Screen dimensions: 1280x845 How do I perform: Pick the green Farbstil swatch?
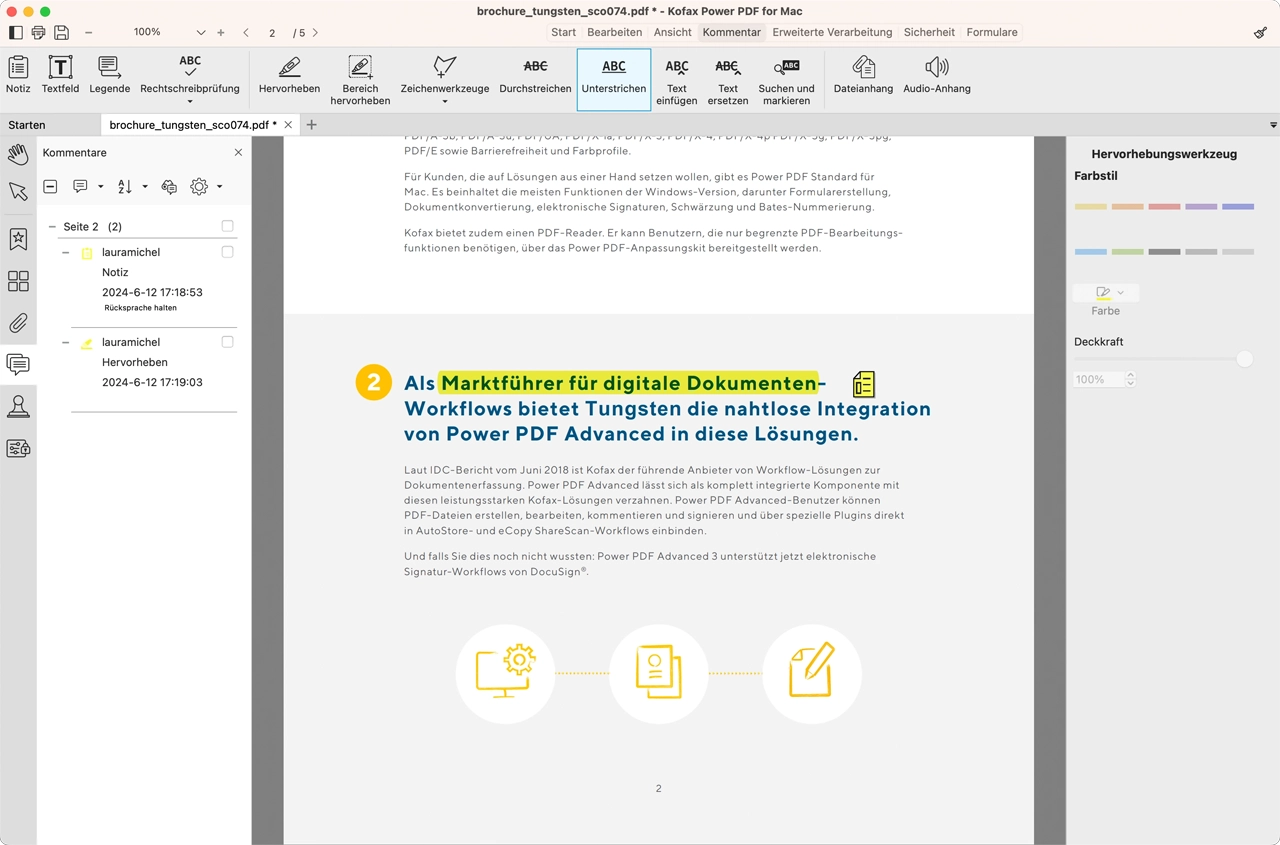click(x=1127, y=252)
